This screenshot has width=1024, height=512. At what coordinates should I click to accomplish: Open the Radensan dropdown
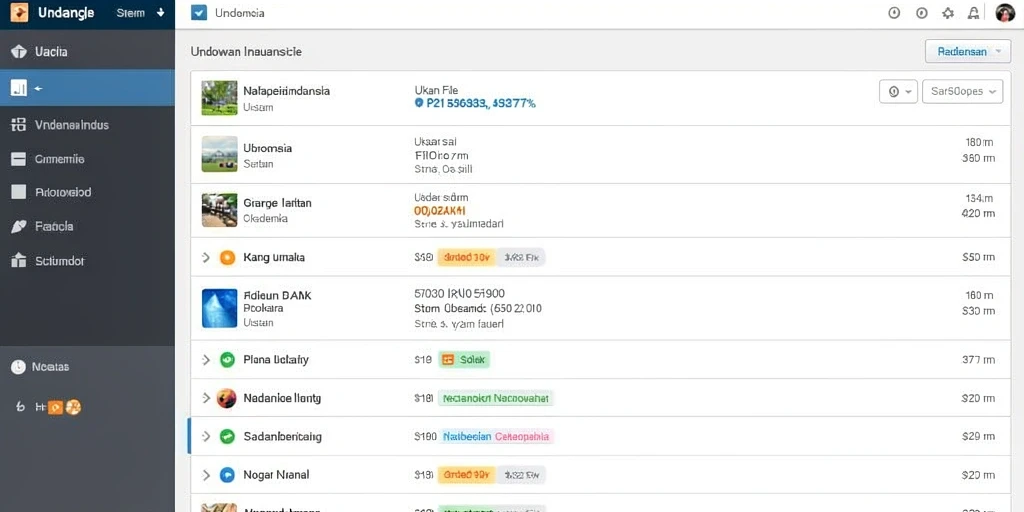968,52
